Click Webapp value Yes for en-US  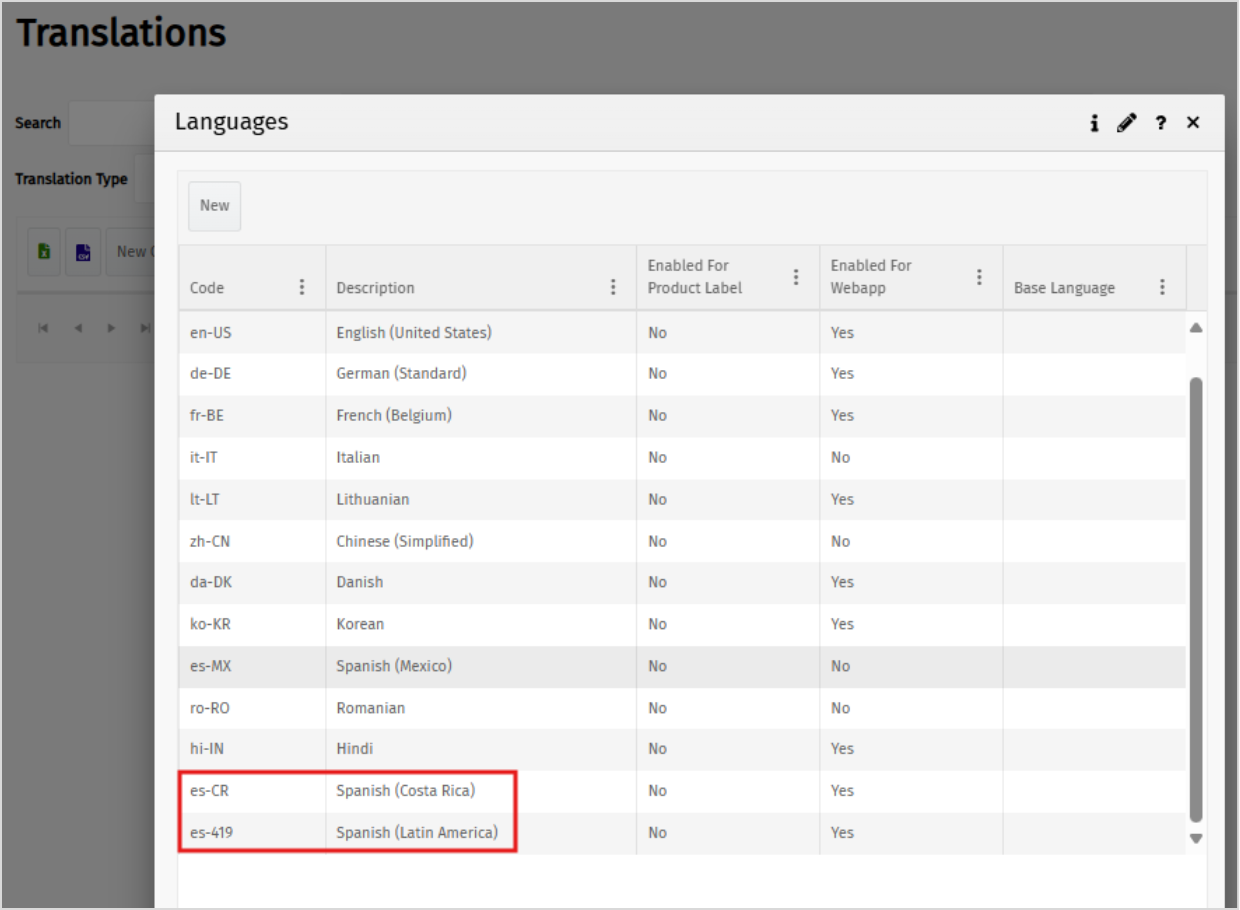[842, 332]
